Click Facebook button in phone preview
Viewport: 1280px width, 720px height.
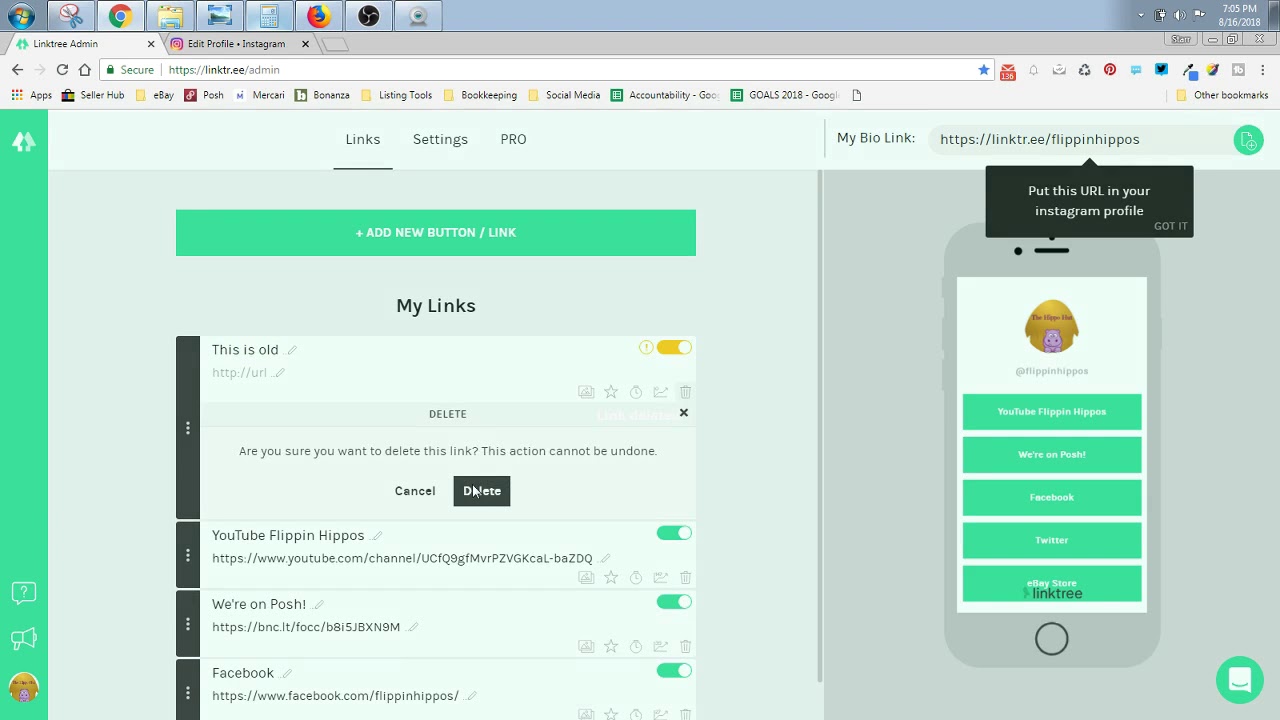[1052, 497]
